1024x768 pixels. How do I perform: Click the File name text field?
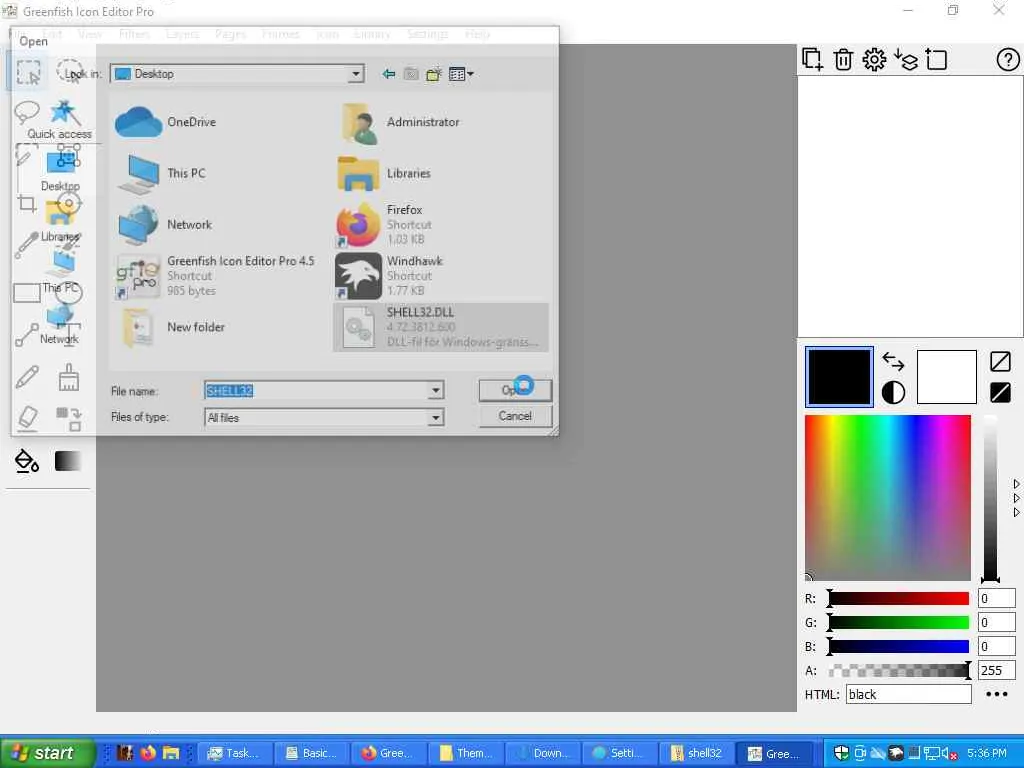[317, 391]
